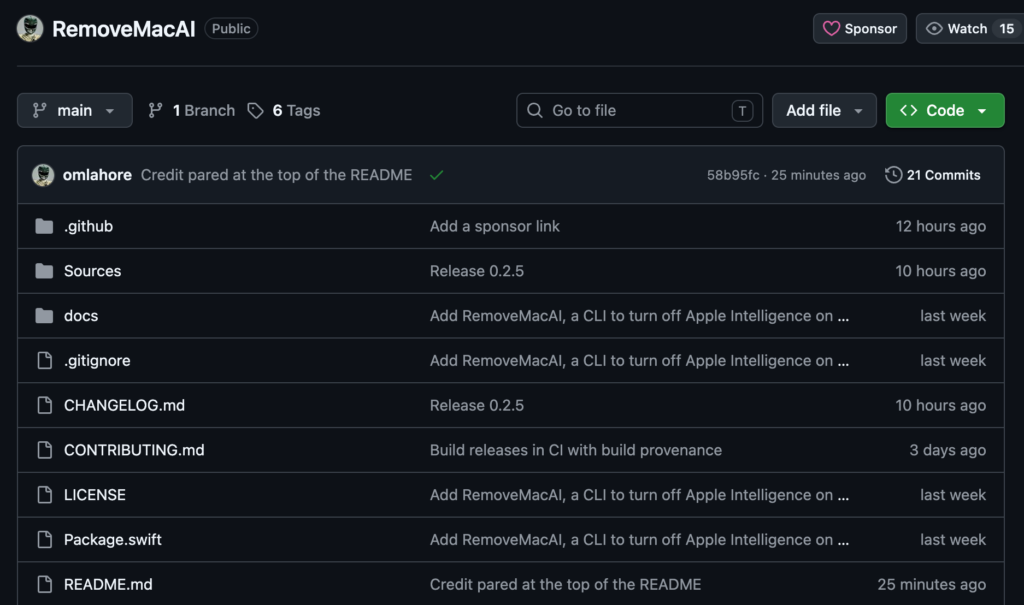Click the tag icon beside 6 Tags
The height and width of the screenshot is (605, 1024).
click(x=255, y=110)
